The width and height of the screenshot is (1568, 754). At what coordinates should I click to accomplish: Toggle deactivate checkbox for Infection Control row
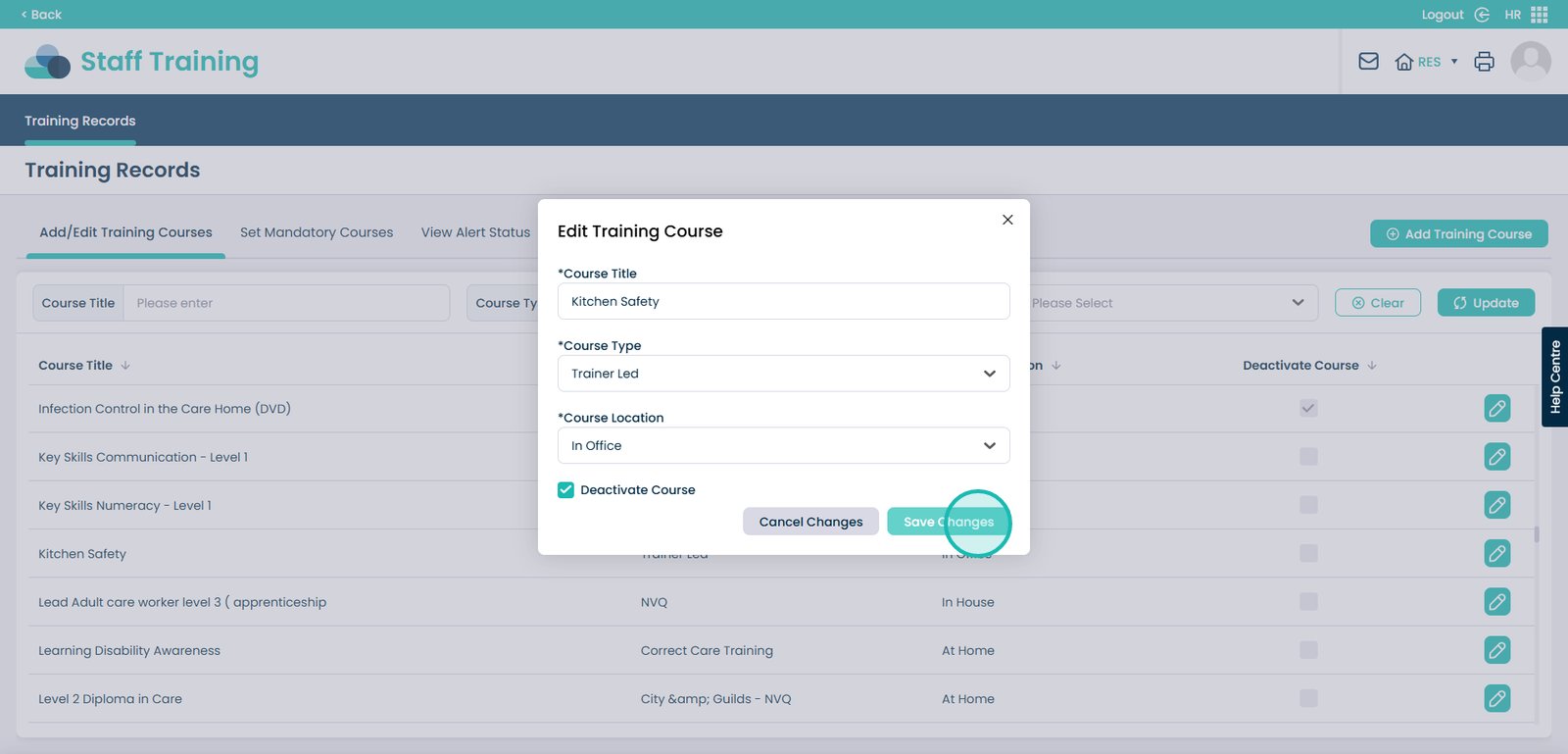[x=1308, y=409]
